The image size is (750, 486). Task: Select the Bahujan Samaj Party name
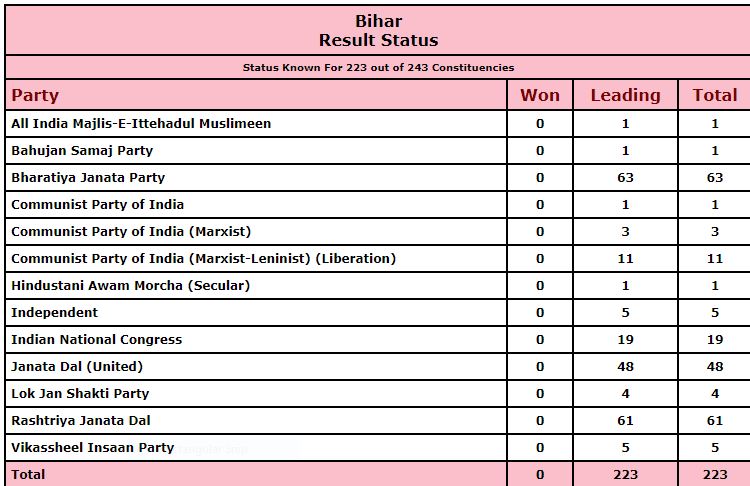tap(82, 151)
